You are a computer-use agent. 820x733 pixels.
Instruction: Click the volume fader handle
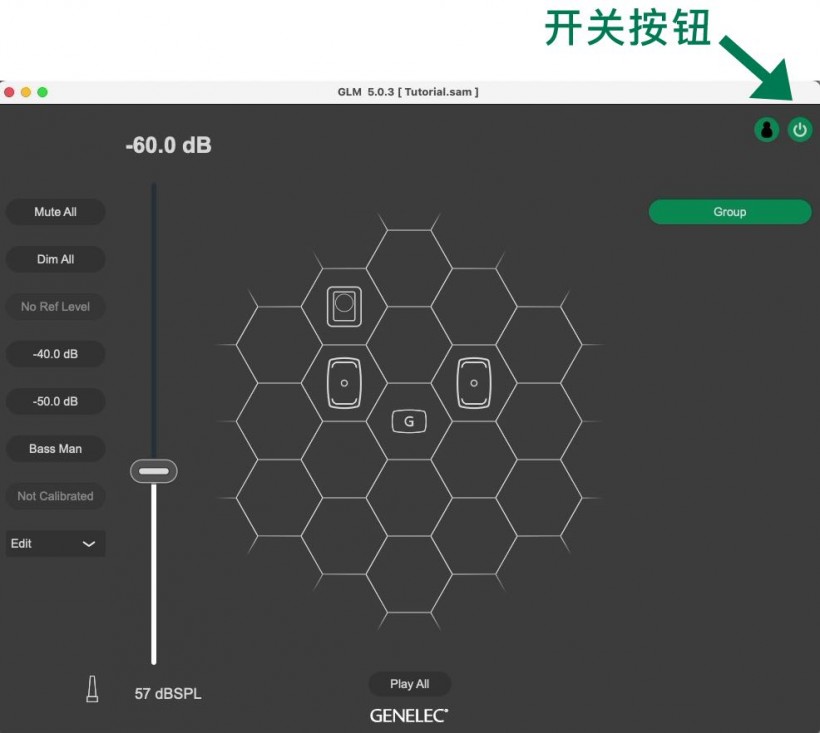[154, 471]
